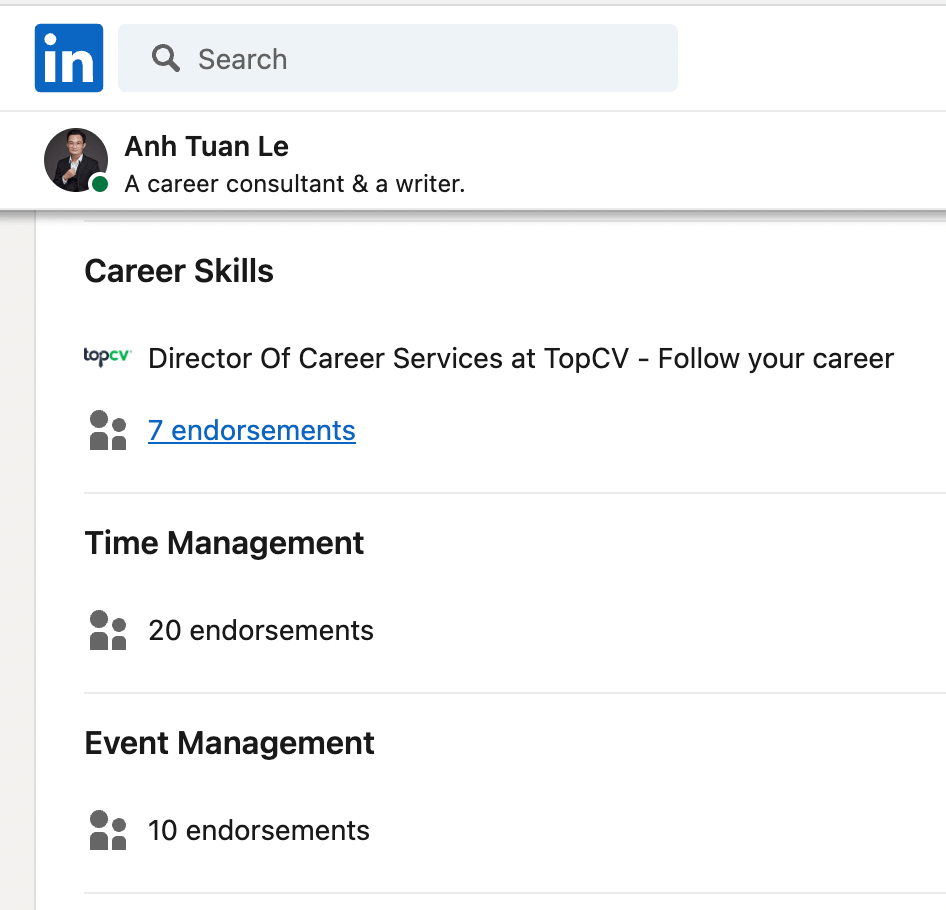Click the name Anh Tuan Le

(x=206, y=147)
